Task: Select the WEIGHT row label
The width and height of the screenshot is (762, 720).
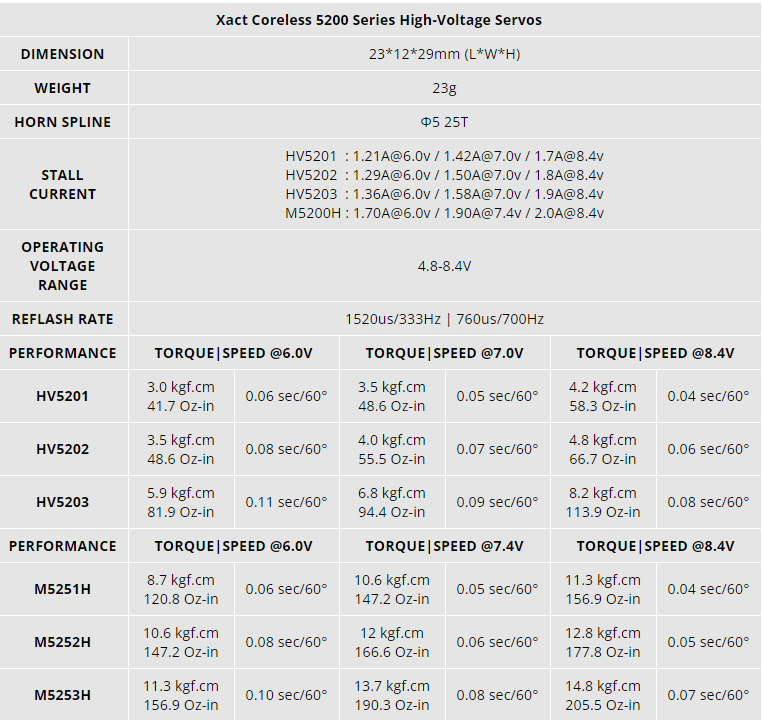Action: (x=63, y=88)
